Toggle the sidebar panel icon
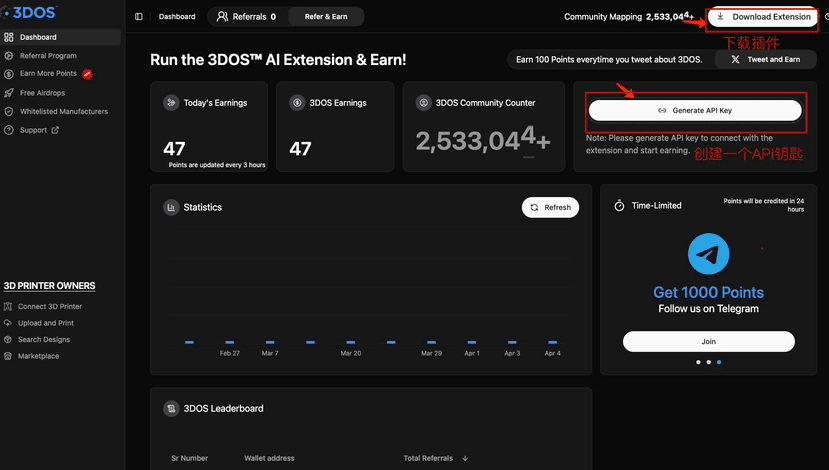829x470 pixels. click(x=139, y=16)
